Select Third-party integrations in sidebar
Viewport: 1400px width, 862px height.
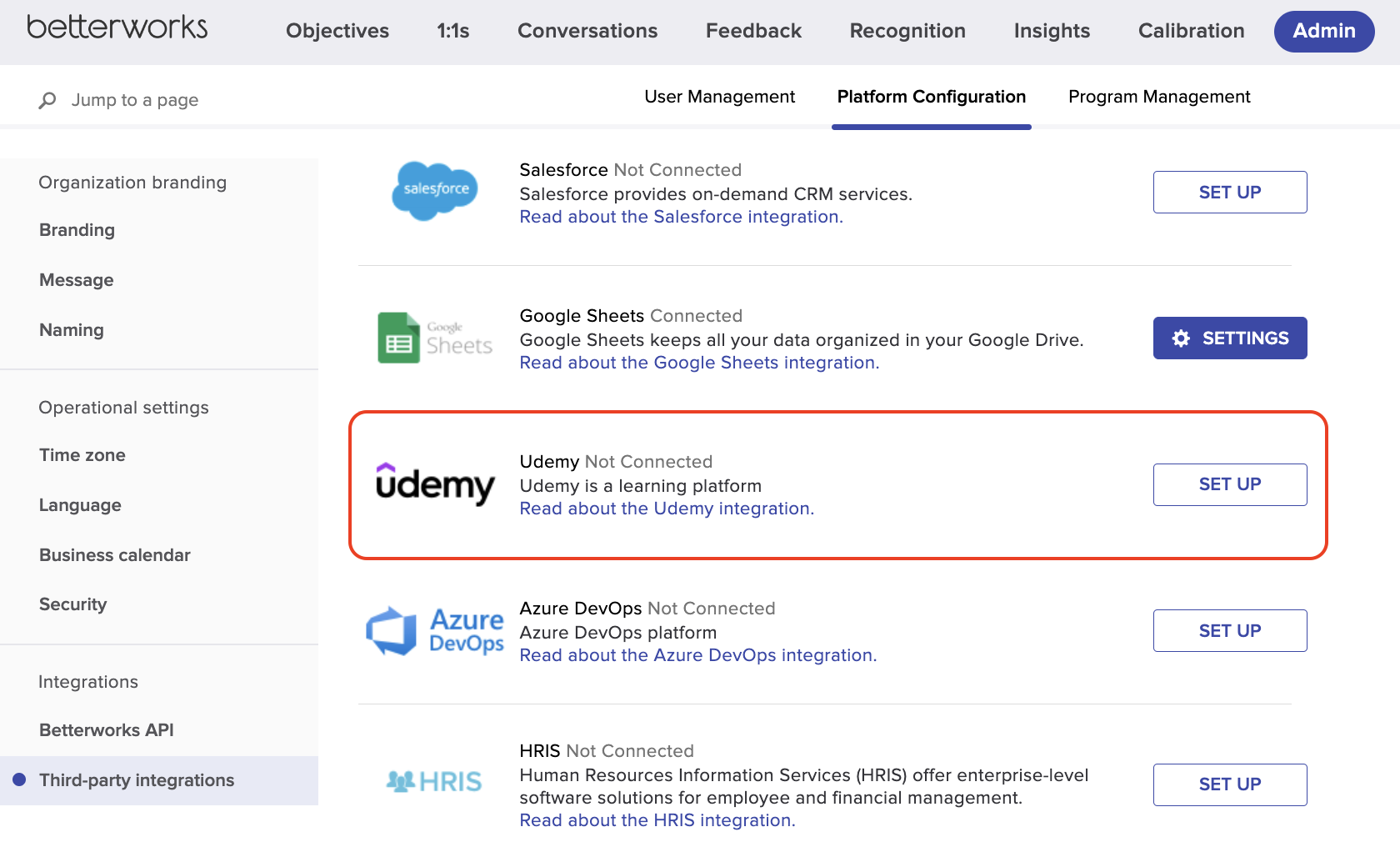[x=159, y=780]
